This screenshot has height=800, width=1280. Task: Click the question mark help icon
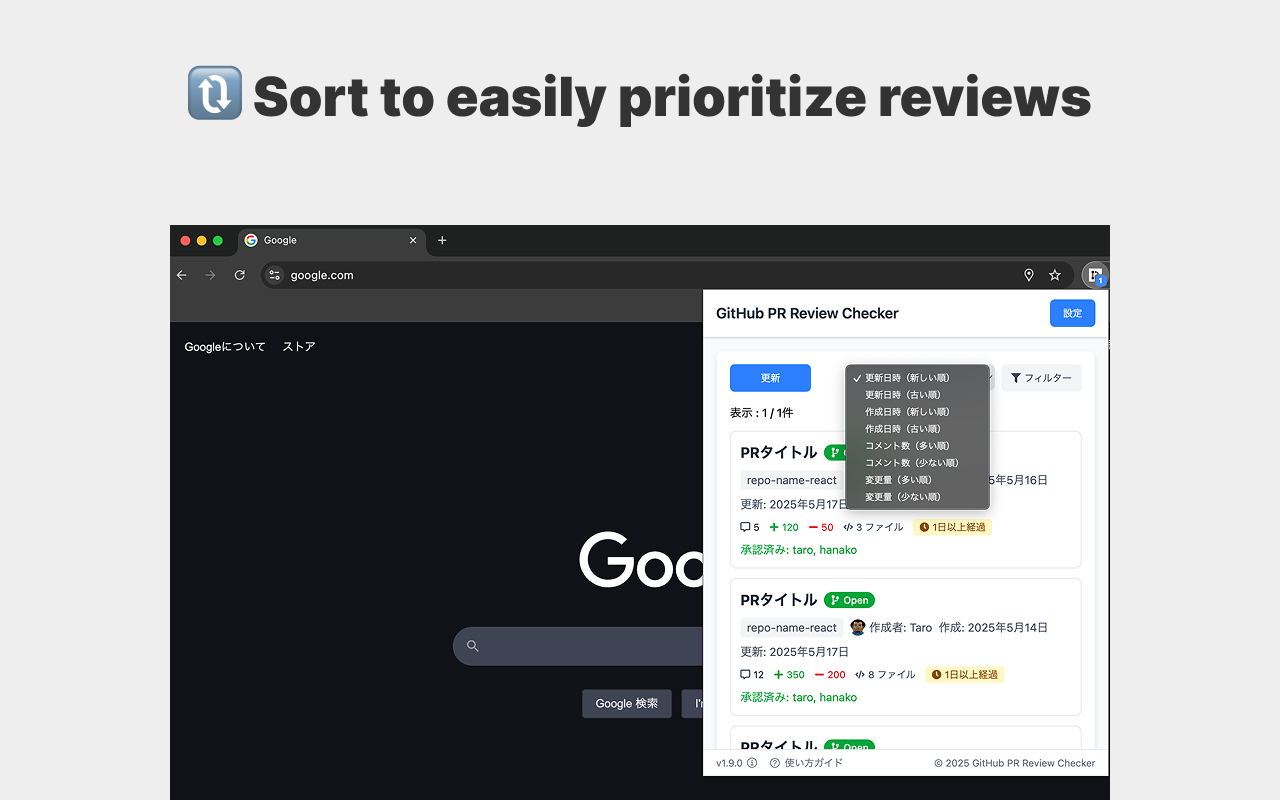tap(775, 763)
